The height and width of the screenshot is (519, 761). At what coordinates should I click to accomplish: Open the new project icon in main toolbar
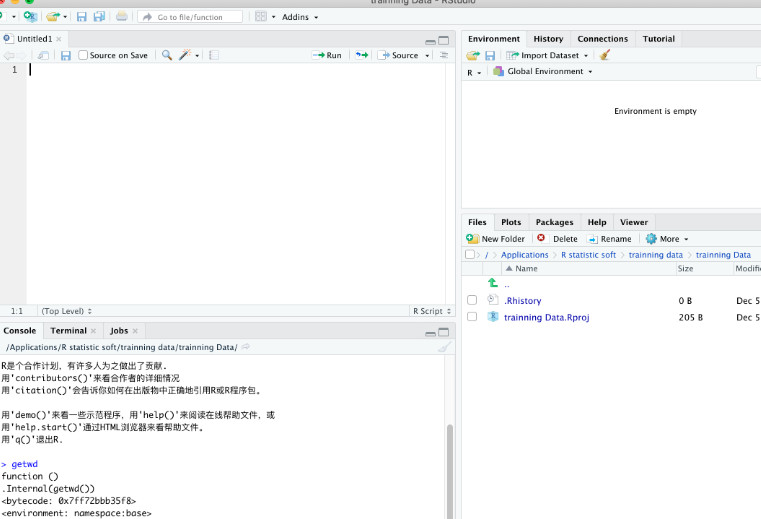point(30,17)
